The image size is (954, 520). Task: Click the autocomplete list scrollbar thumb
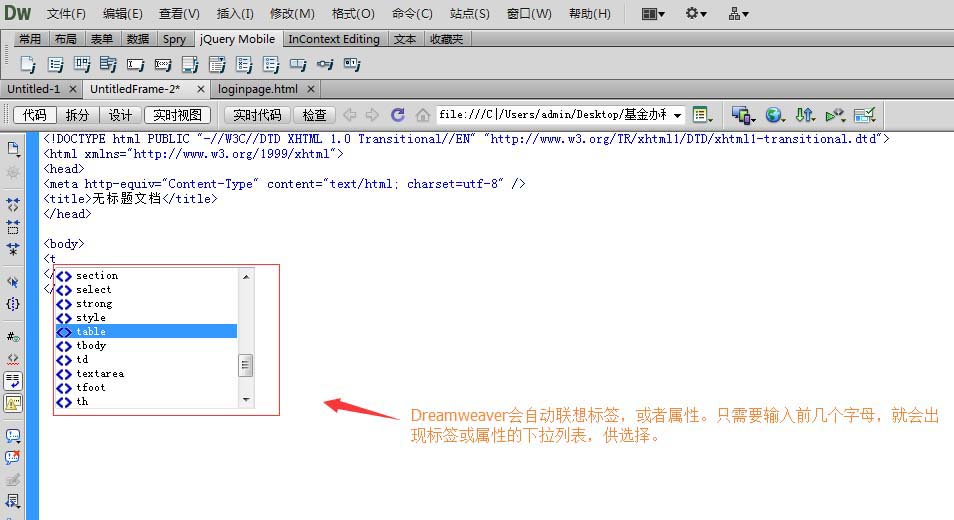[246, 366]
